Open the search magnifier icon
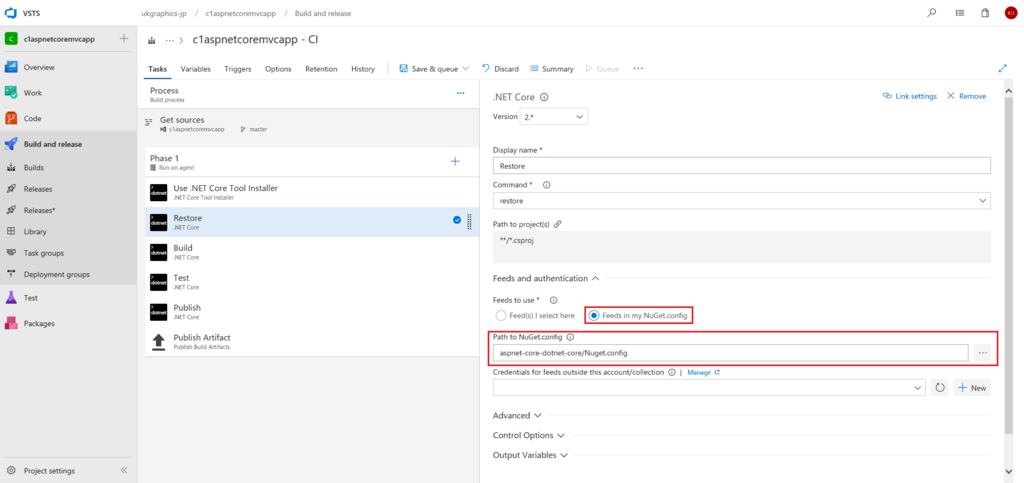The height and width of the screenshot is (483, 1024). click(x=932, y=12)
